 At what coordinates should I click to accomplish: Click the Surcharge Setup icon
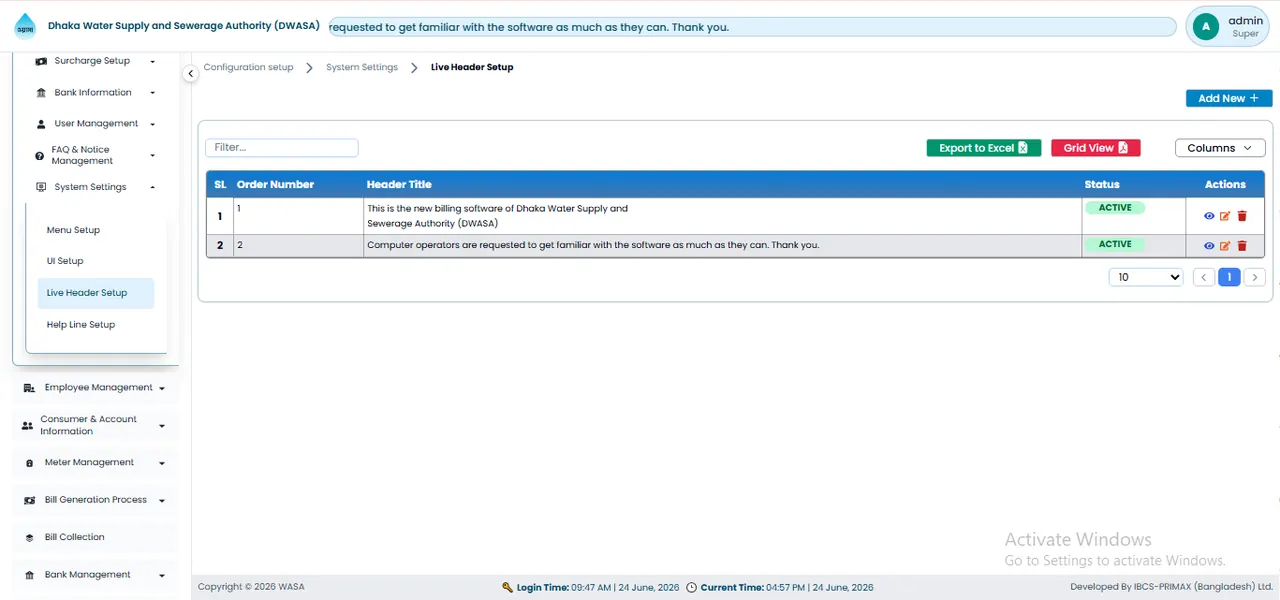click(41, 61)
